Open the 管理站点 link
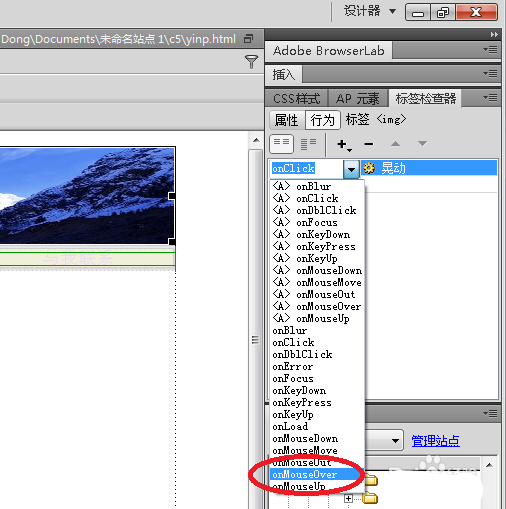The width and height of the screenshot is (506, 509). tap(435, 441)
